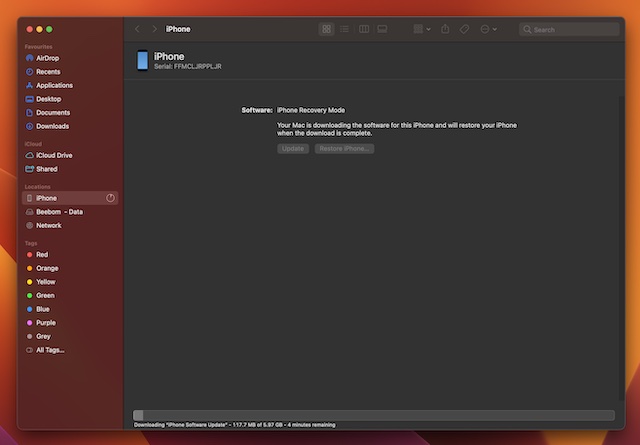640x445 pixels.
Task: Switch to column view
Action: click(364, 29)
